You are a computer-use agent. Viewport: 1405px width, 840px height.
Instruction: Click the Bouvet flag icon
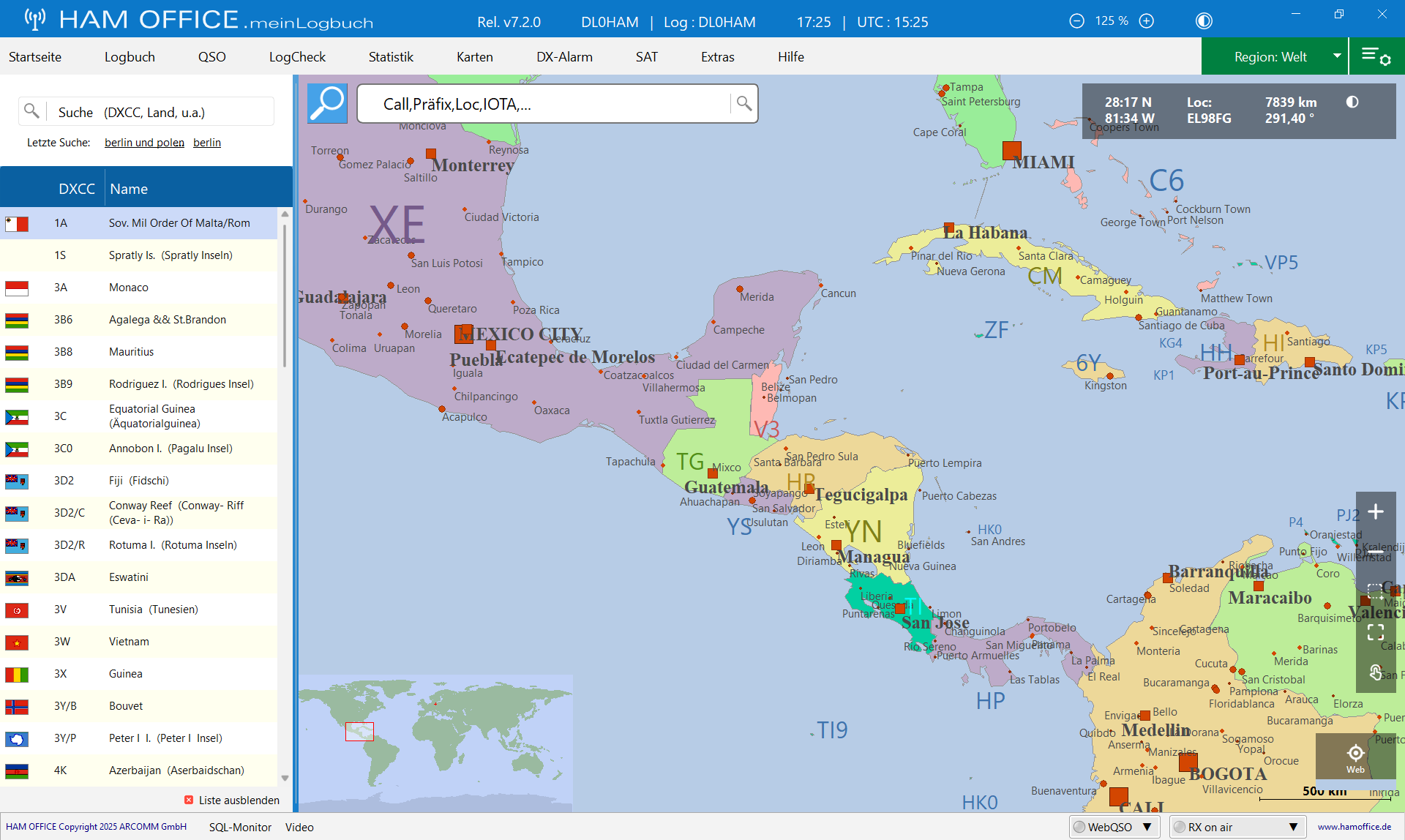click(17, 706)
